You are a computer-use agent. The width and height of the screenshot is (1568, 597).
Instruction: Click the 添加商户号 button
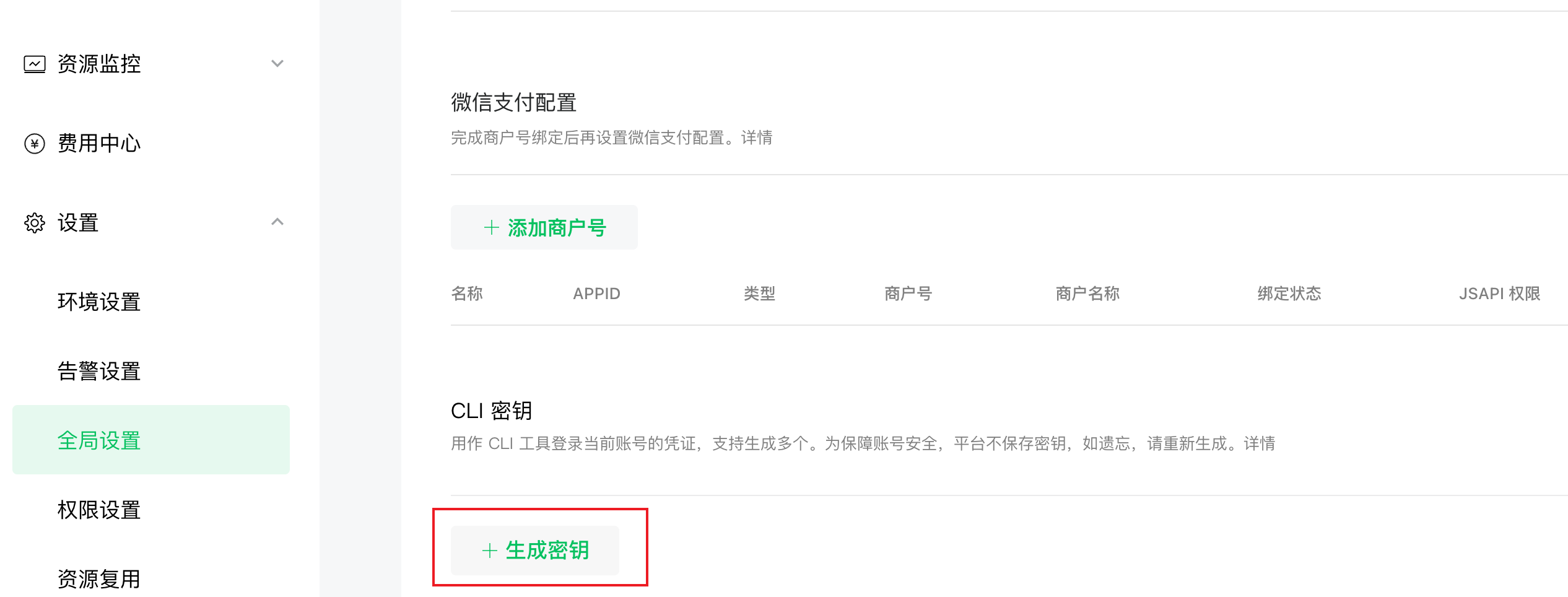pyautogui.click(x=544, y=227)
